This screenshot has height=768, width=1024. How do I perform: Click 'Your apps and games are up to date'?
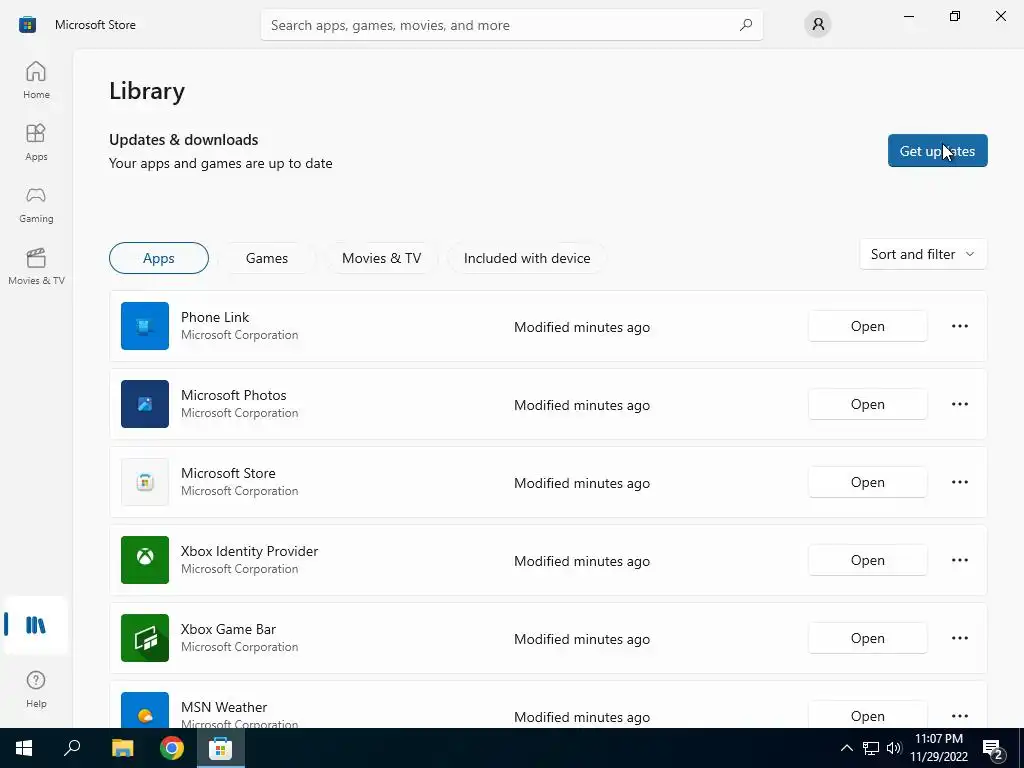click(x=221, y=163)
